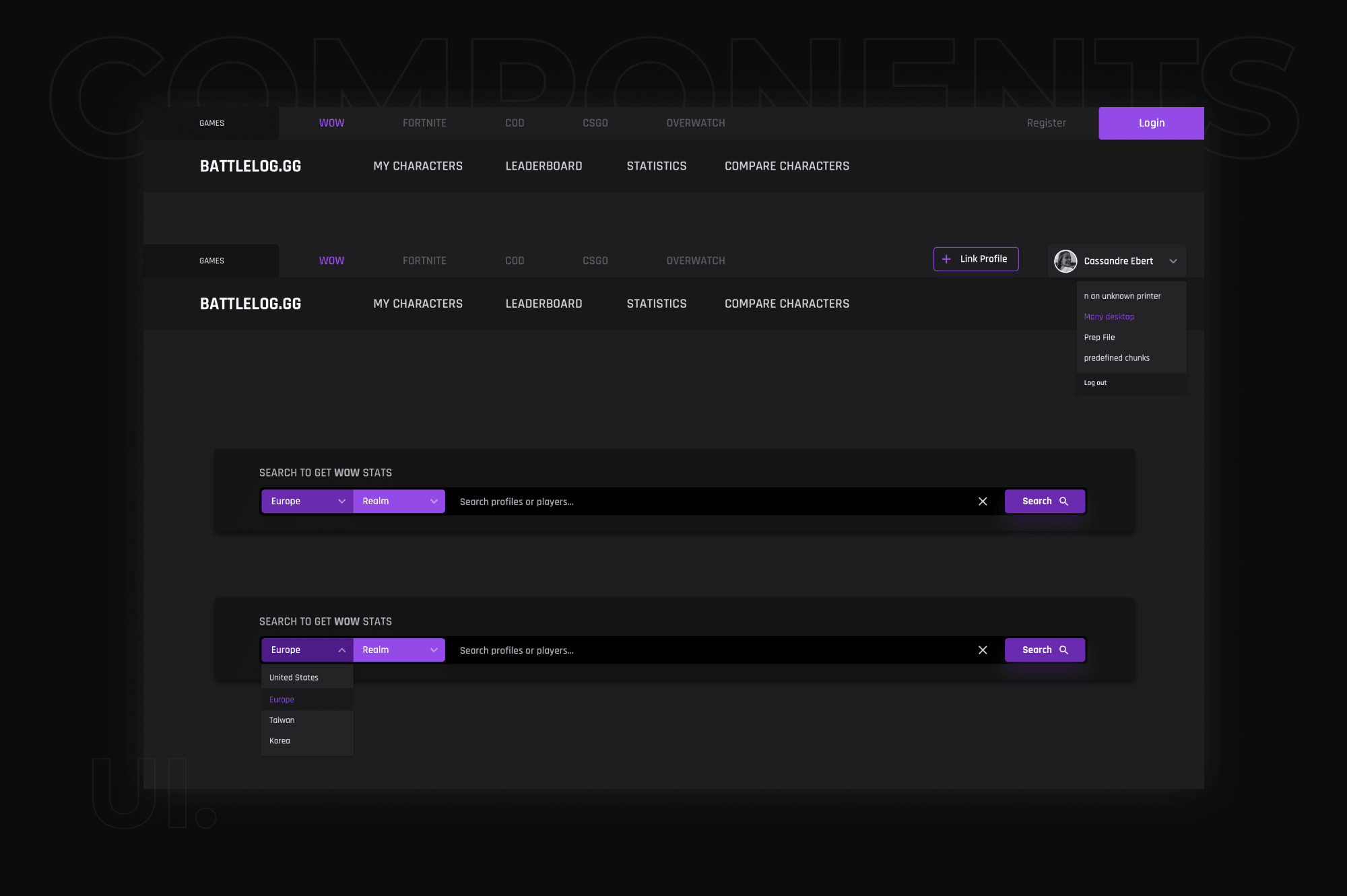
Task: Open LEADERBOARD in logged-in header
Action: point(544,304)
